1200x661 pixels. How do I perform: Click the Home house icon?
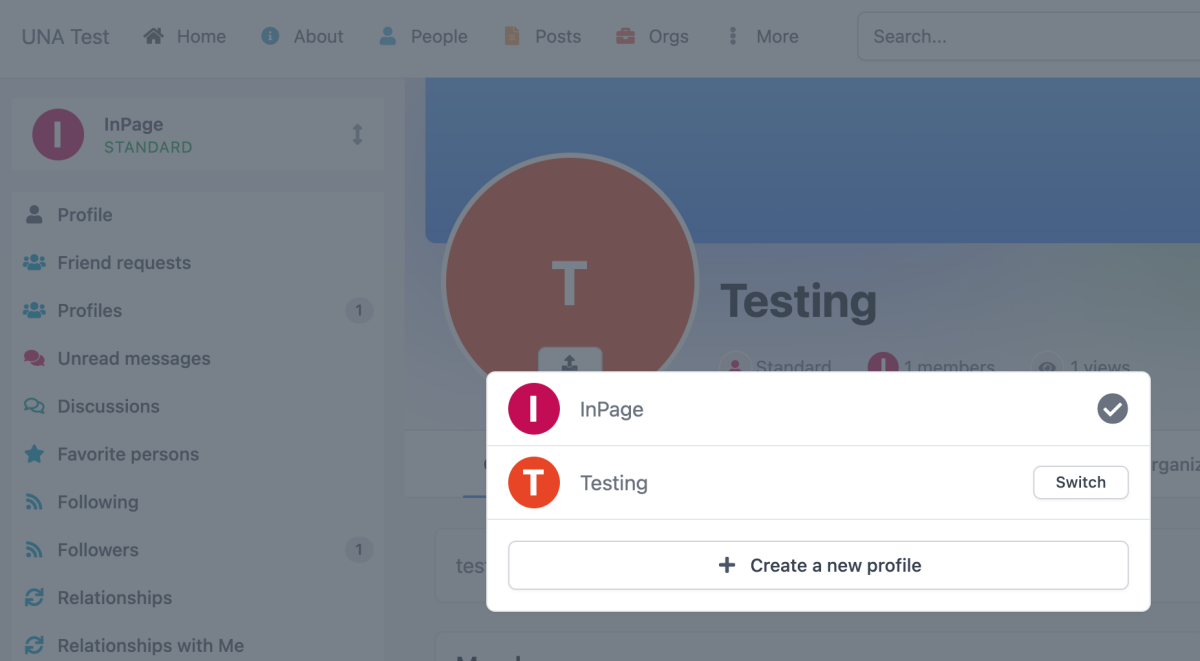(x=153, y=36)
